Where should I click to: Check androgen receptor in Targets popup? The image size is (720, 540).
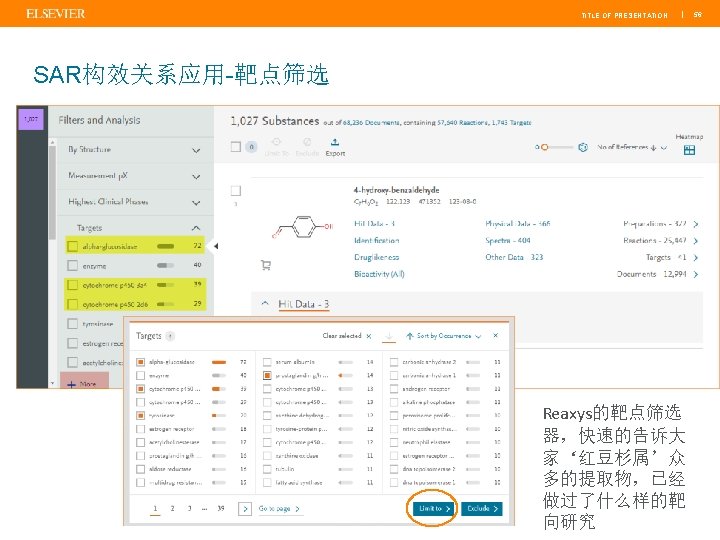(394, 389)
